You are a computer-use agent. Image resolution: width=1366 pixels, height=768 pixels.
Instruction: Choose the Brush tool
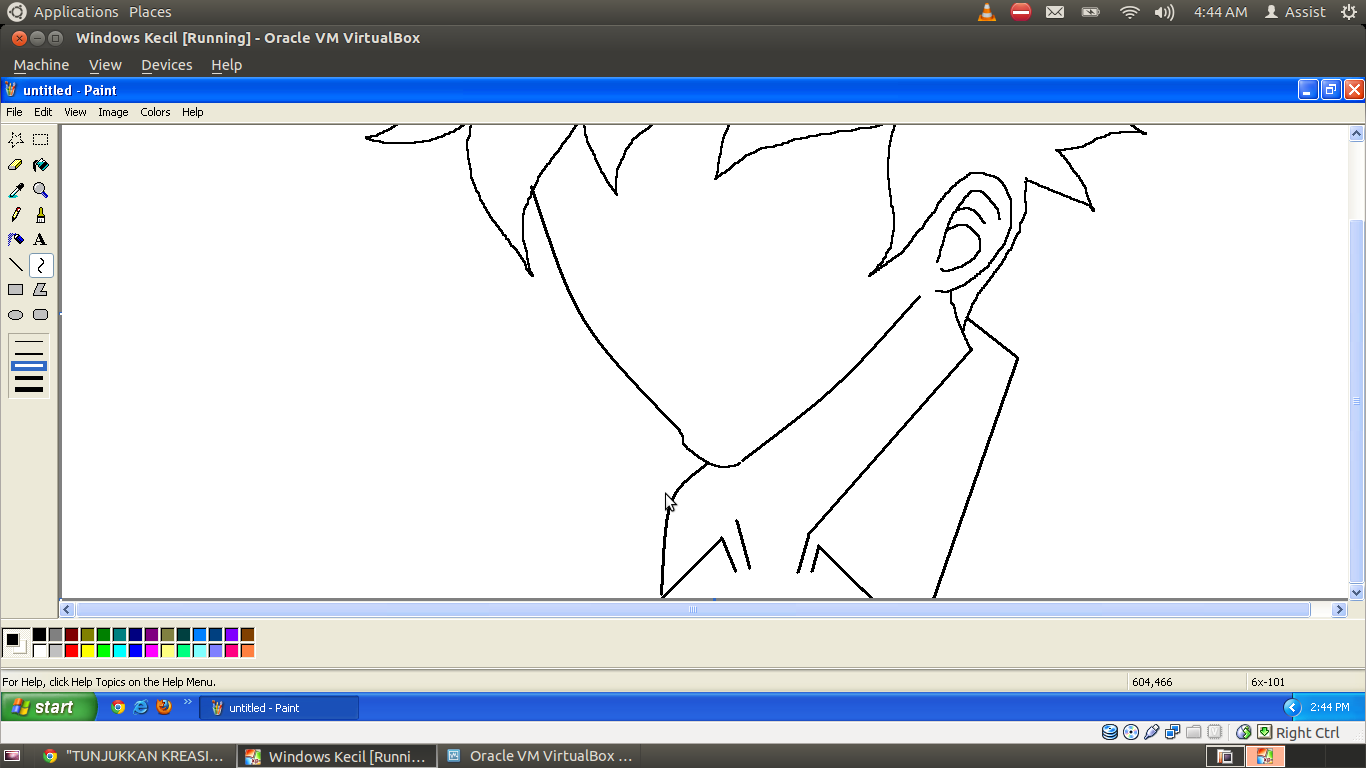(x=41, y=215)
